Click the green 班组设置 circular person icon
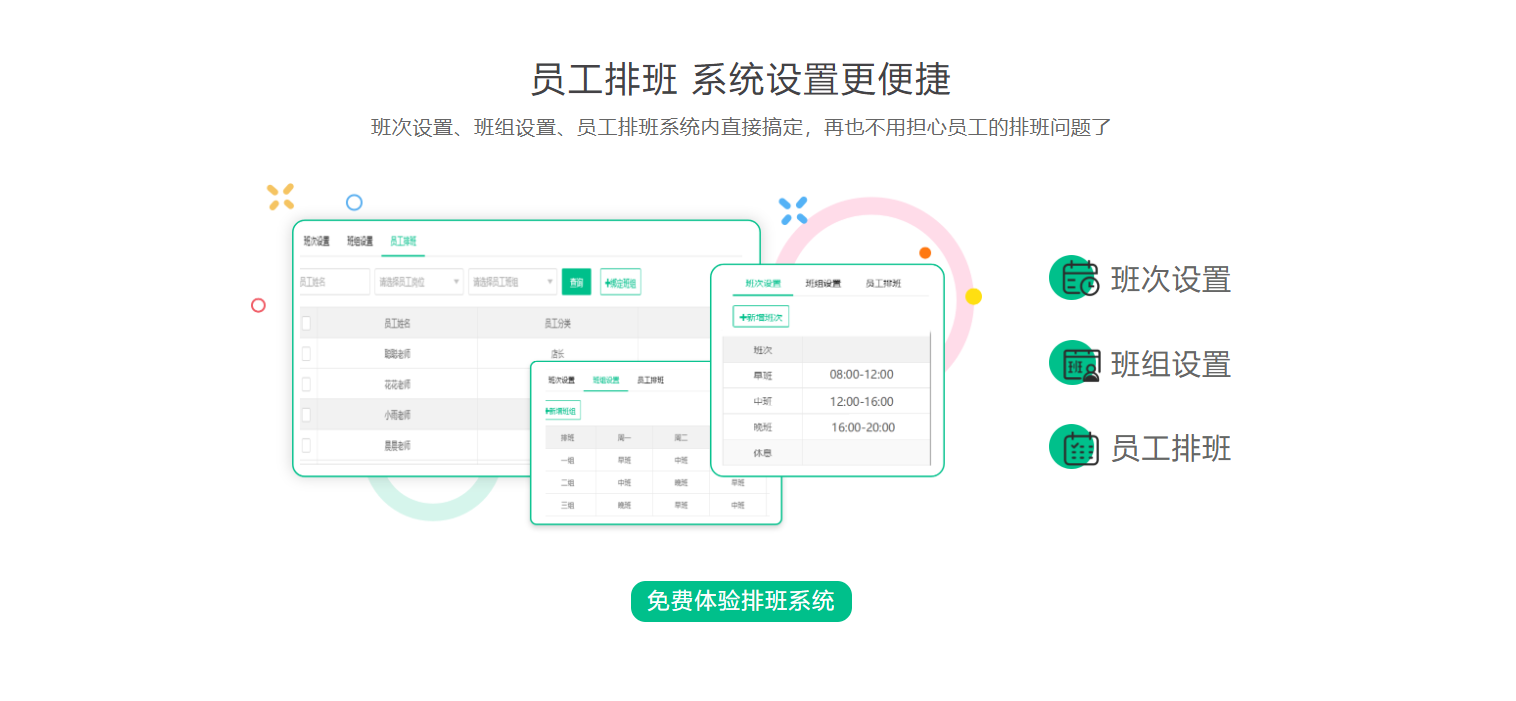 1073,363
